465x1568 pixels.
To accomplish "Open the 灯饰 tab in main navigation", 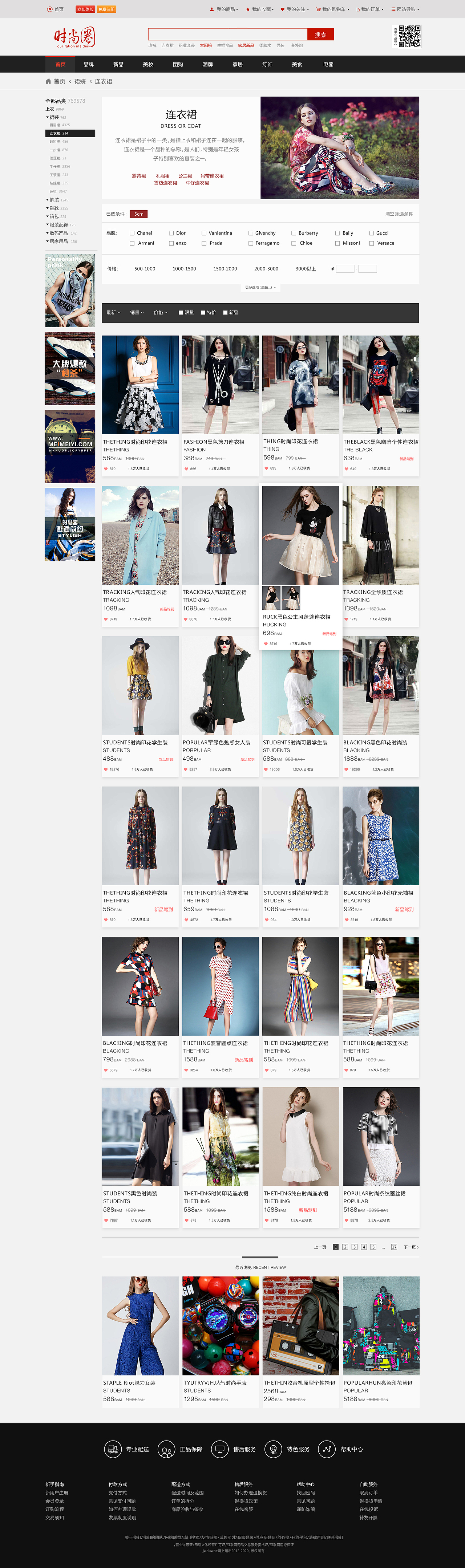I will pos(267,64).
